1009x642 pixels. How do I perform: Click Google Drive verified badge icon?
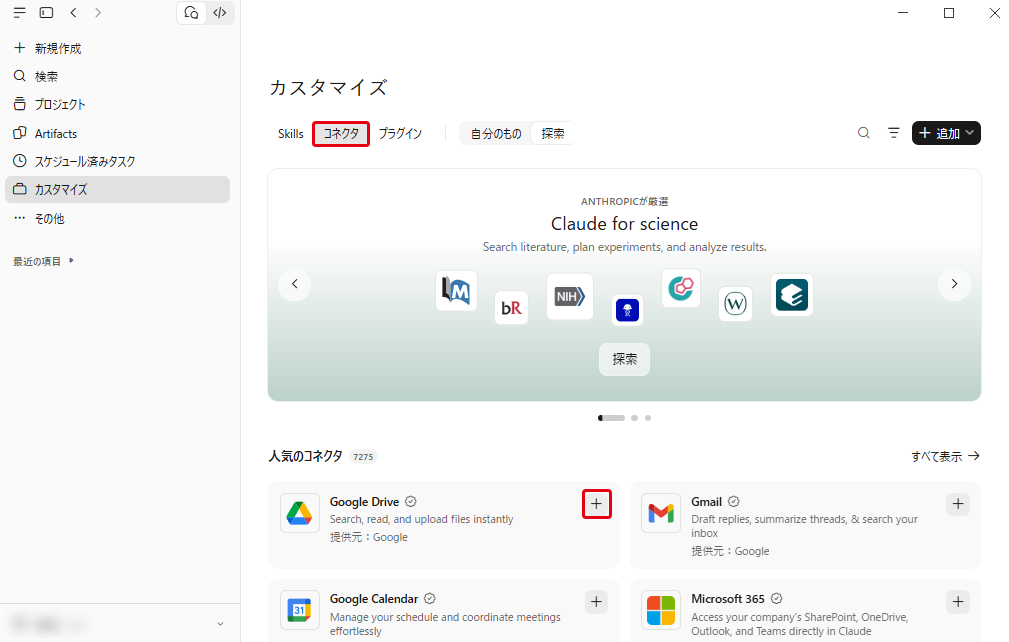point(411,502)
